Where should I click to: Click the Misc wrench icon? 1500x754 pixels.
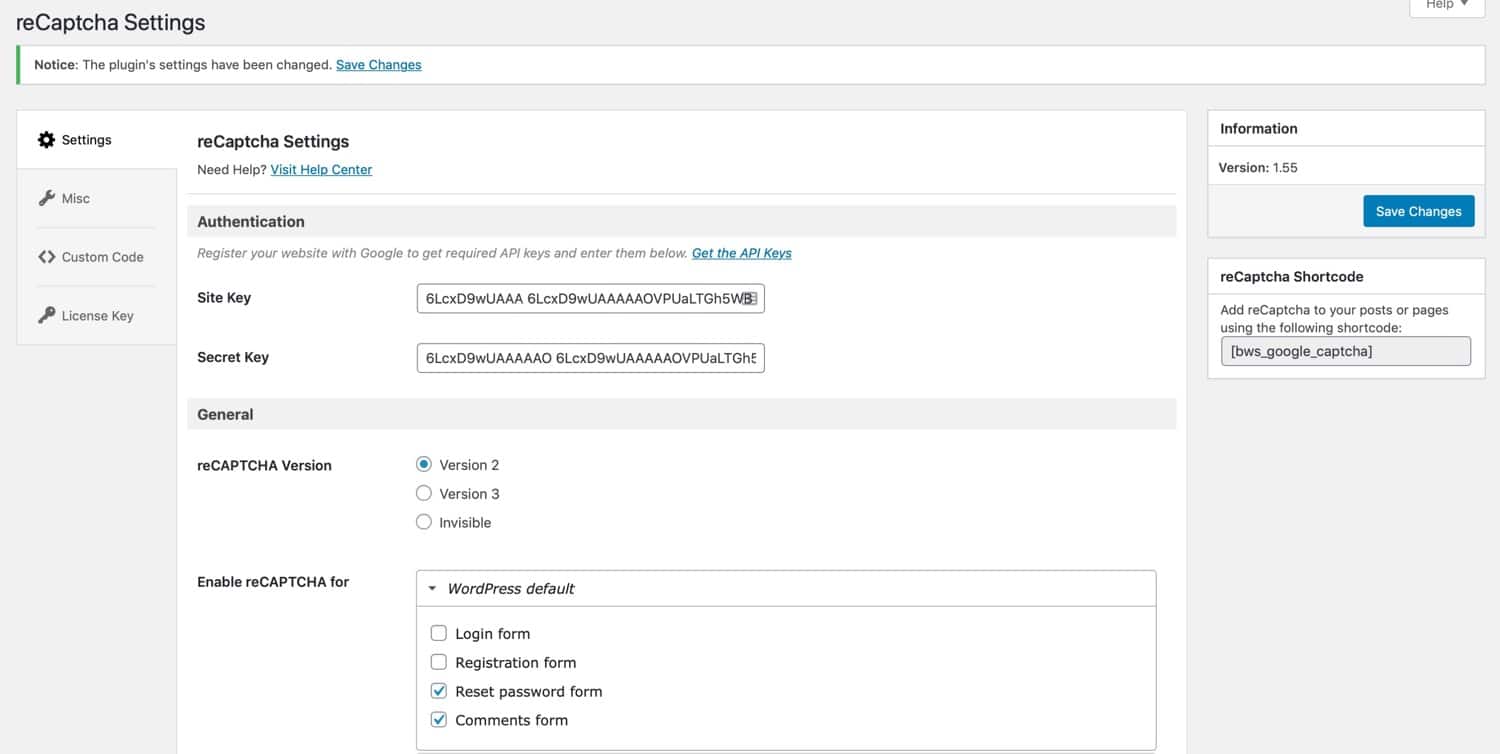click(x=48, y=197)
